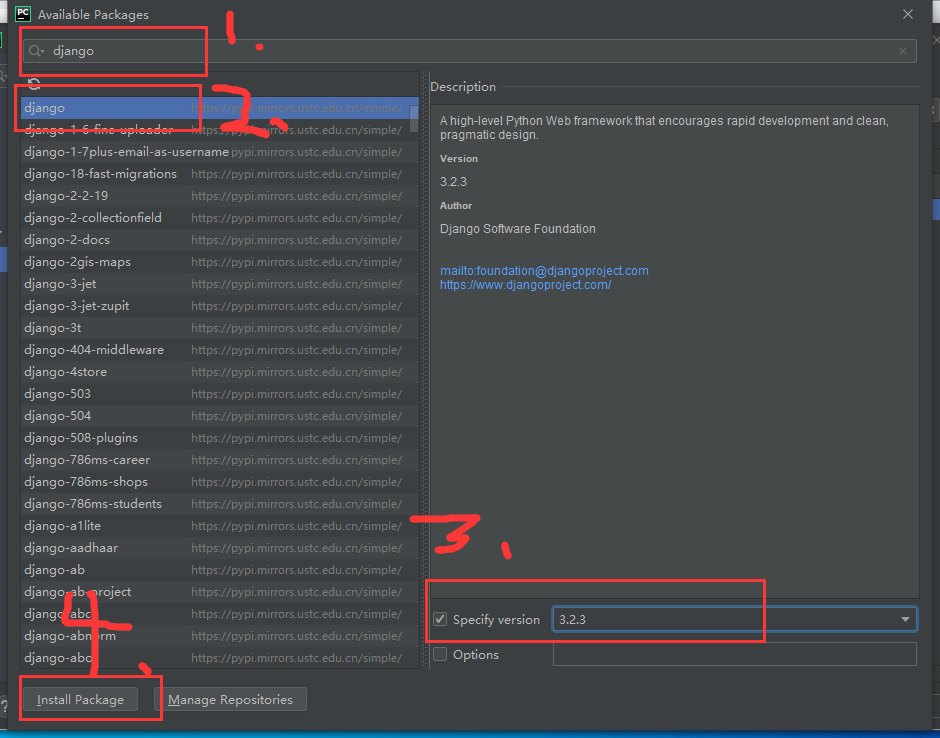This screenshot has height=738, width=940.
Task: Select the django-a1lite package
Action: 219,526
